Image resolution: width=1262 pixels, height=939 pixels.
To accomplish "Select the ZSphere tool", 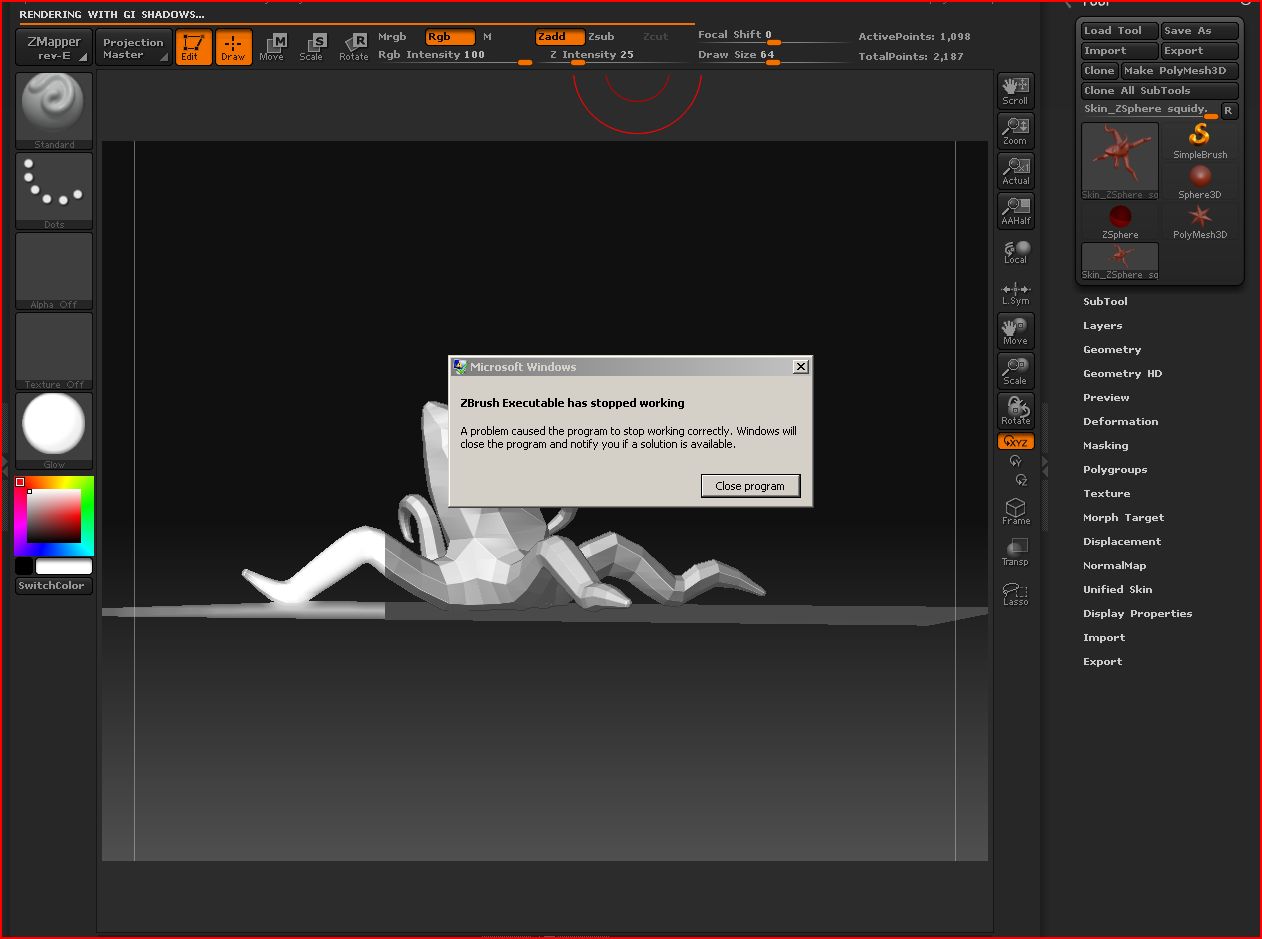I will pyautogui.click(x=1120, y=221).
